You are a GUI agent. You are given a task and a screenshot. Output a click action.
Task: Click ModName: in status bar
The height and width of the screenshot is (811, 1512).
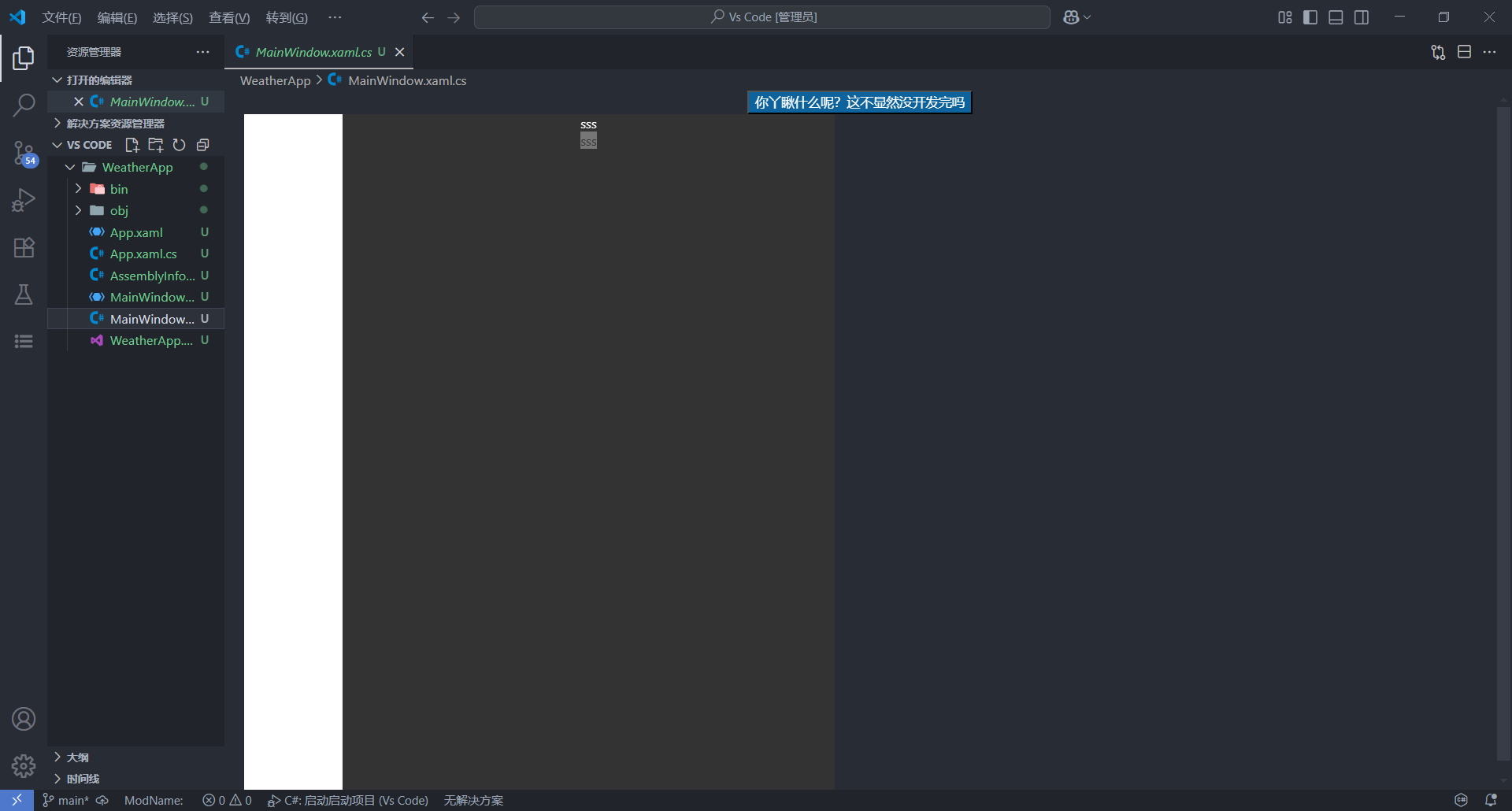tap(154, 800)
